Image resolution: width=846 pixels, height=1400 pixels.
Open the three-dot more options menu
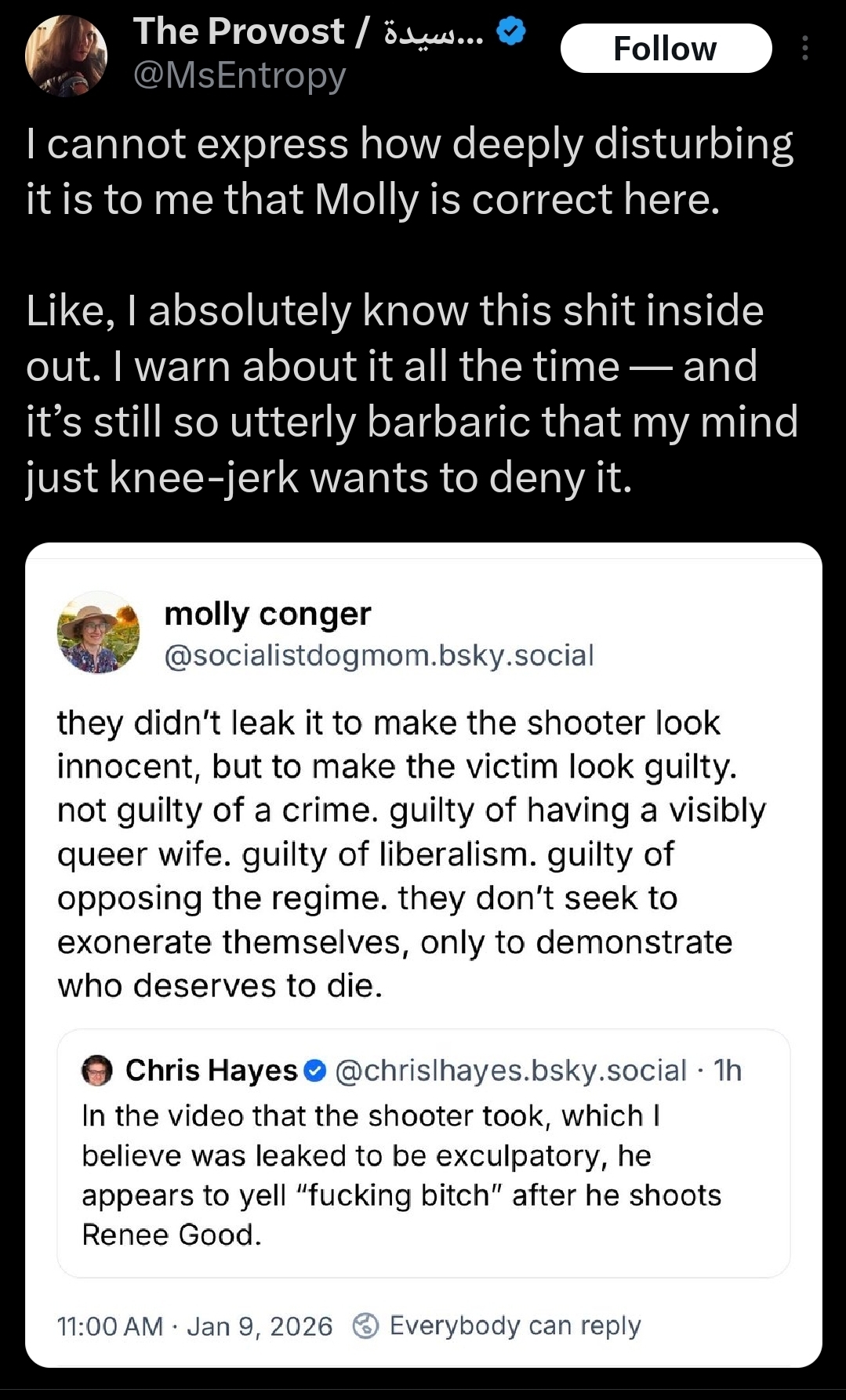pos(804,49)
